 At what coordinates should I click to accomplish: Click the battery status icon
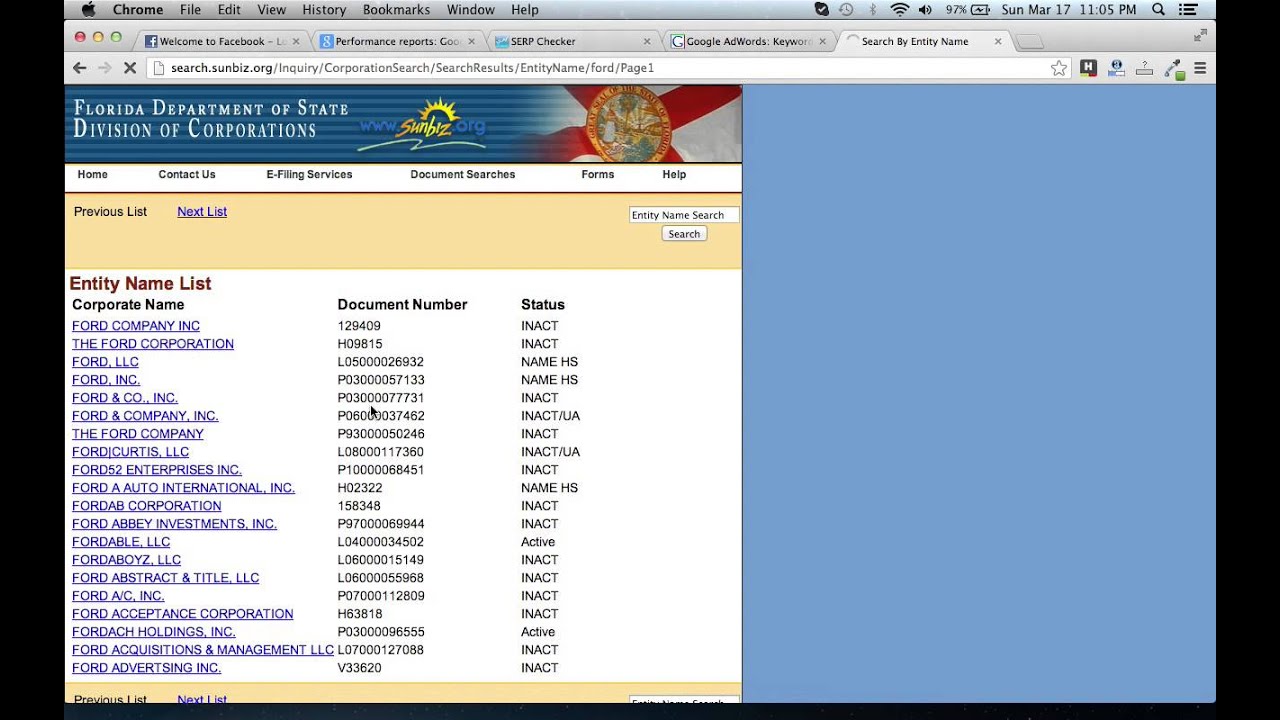tap(980, 10)
